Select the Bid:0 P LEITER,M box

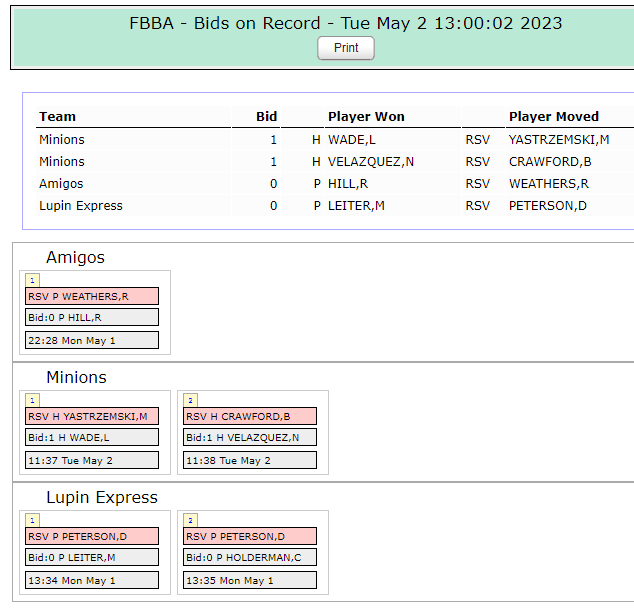92,557
